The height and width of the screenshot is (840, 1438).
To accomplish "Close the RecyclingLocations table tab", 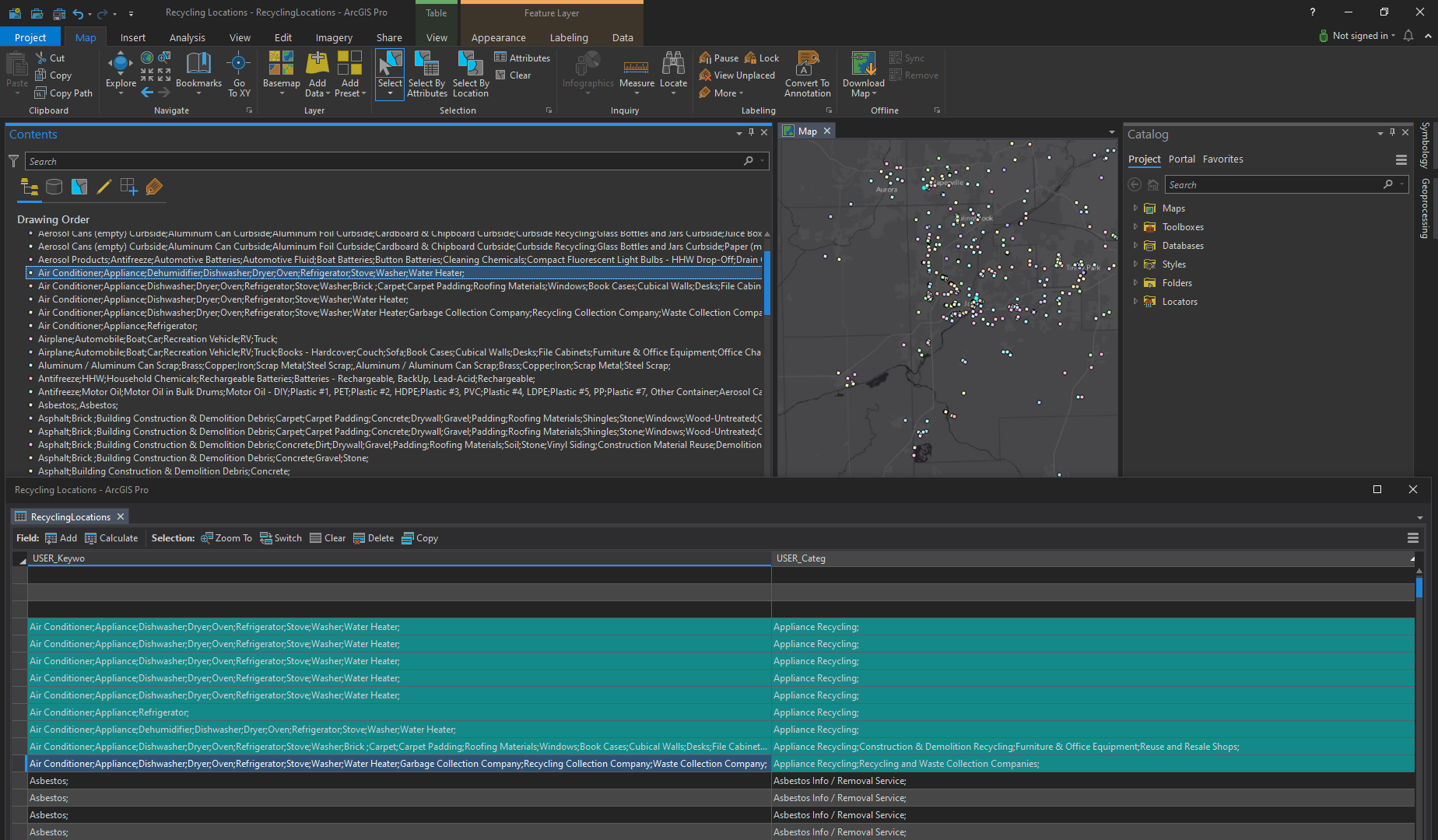I will (x=121, y=516).
